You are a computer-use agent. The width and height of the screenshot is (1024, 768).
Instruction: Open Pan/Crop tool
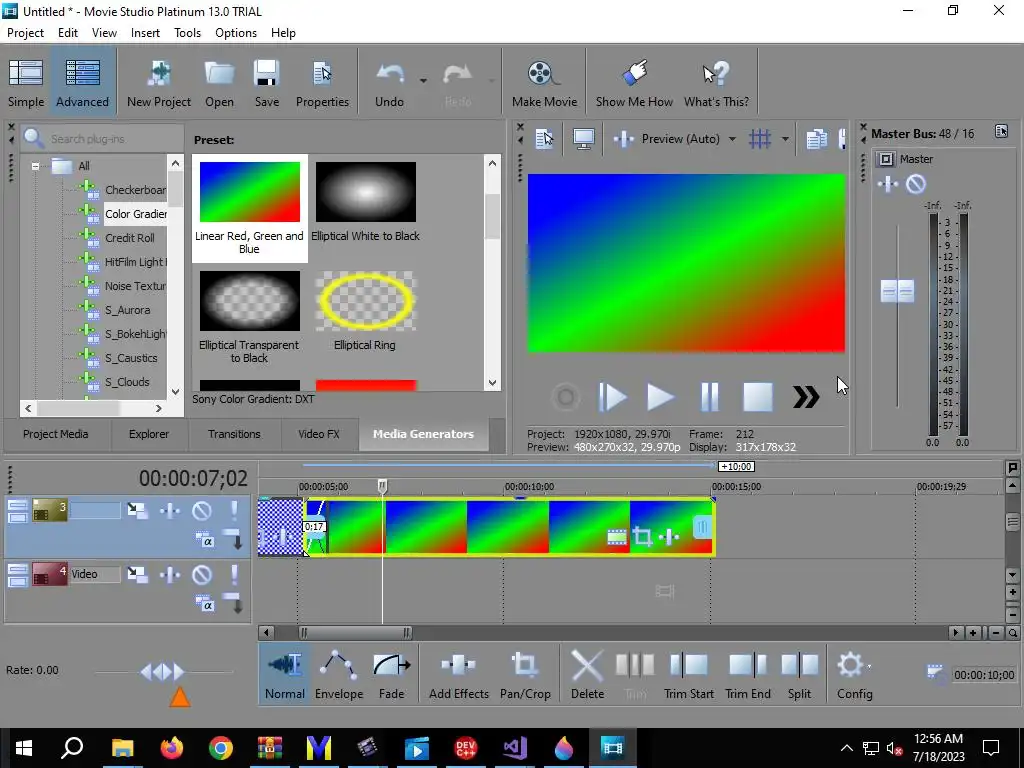pos(525,673)
